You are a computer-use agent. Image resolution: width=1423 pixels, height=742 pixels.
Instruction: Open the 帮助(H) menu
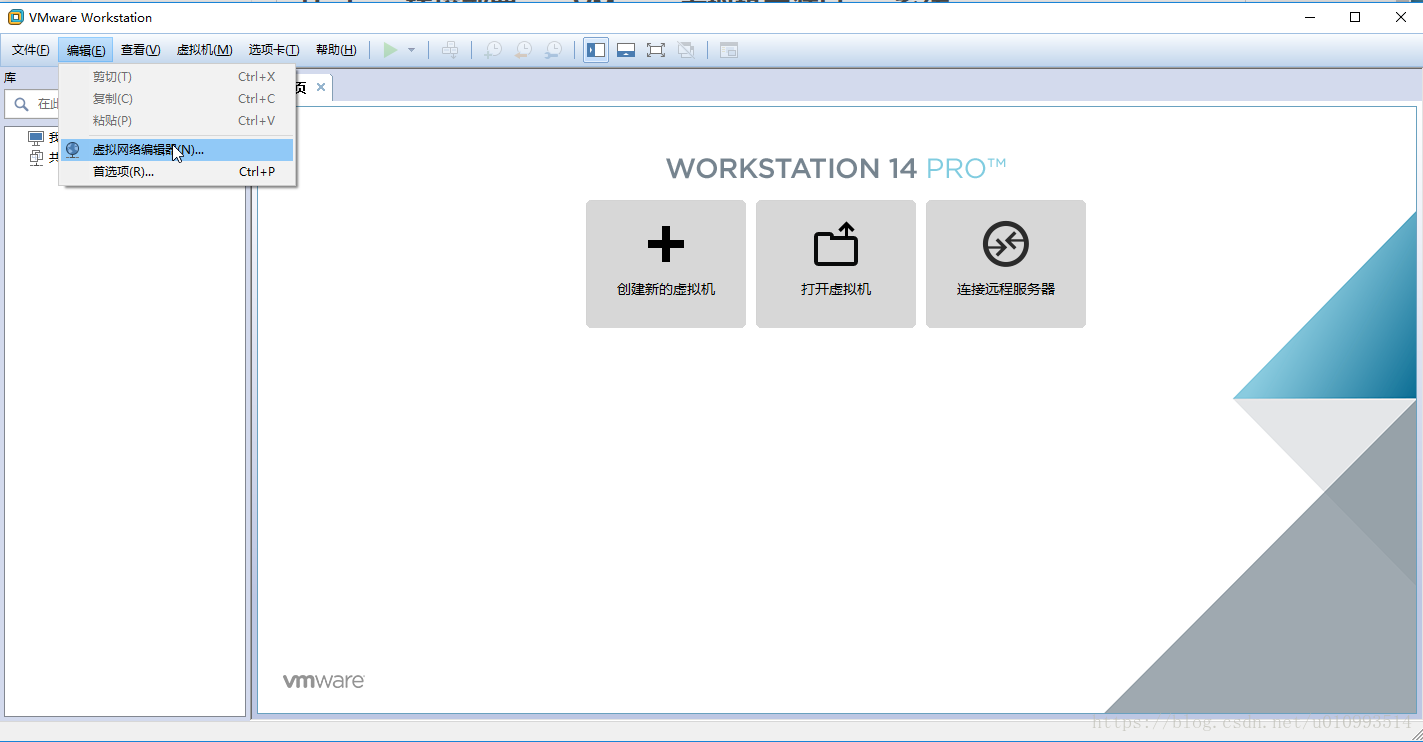pos(336,50)
